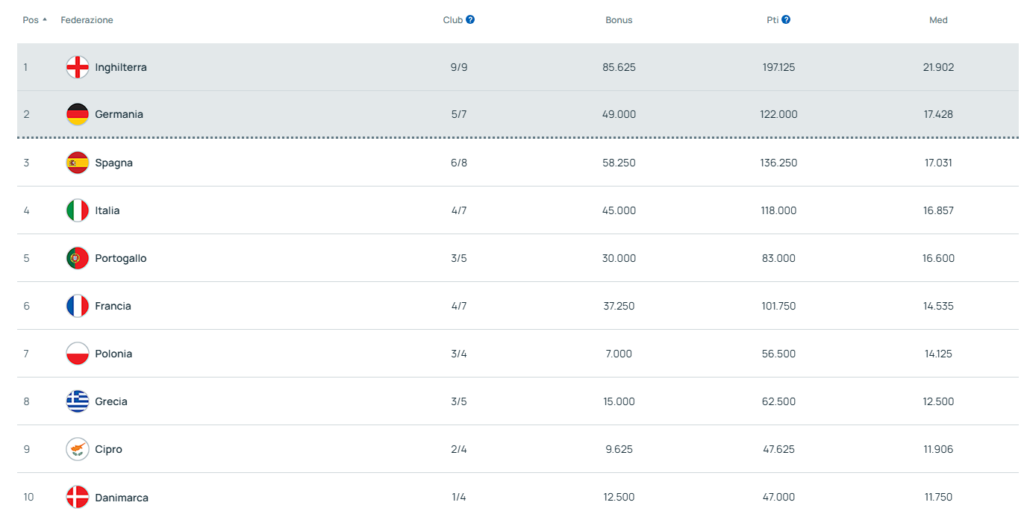Click the Denmark flag icon

(x=78, y=497)
